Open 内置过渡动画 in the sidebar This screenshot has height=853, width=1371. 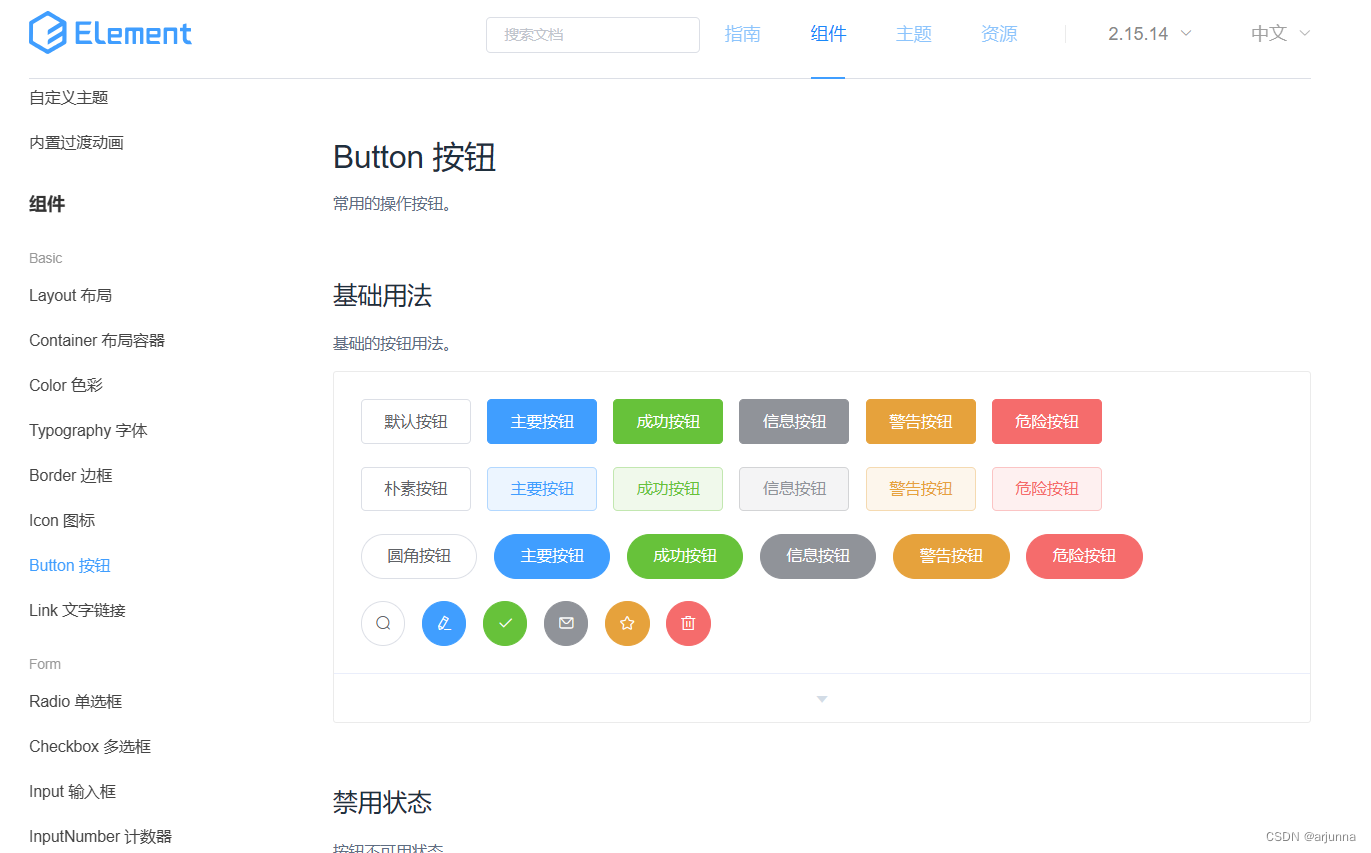(x=76, y=142)
